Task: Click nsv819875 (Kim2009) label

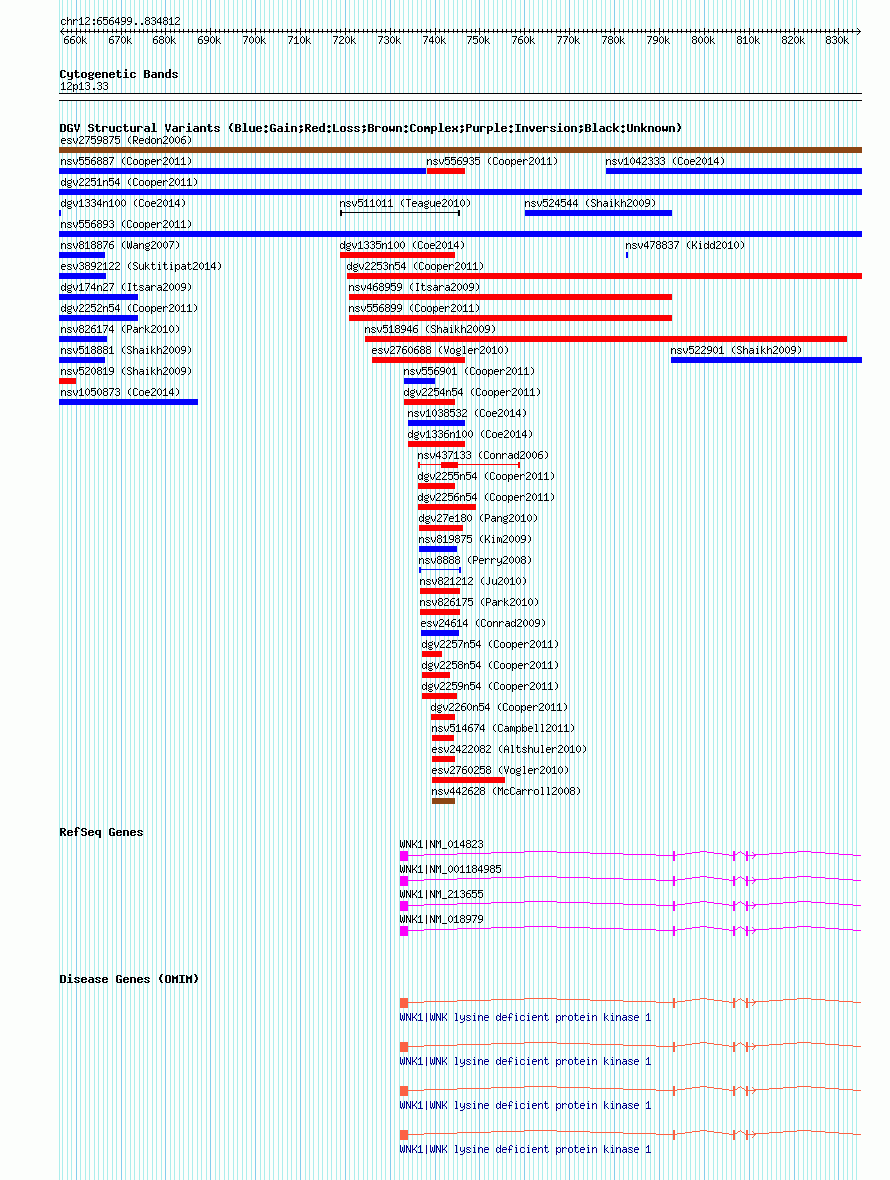Action: coord(475,541)
